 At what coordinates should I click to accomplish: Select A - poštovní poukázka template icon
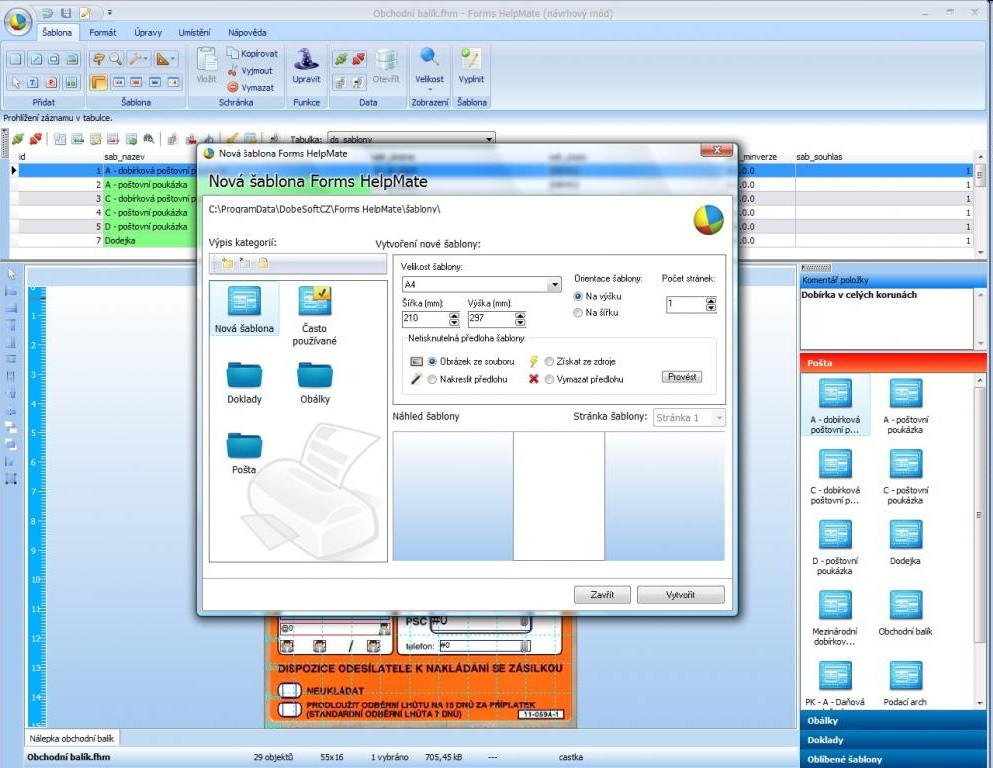pos(905,393)
